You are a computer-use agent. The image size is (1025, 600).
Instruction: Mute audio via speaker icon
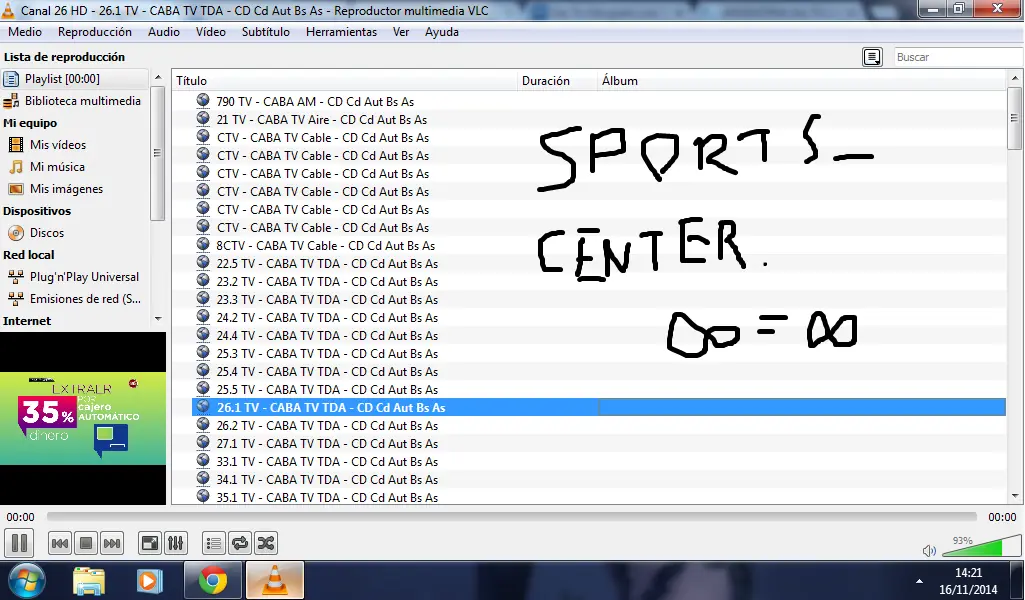click(929, 550)
